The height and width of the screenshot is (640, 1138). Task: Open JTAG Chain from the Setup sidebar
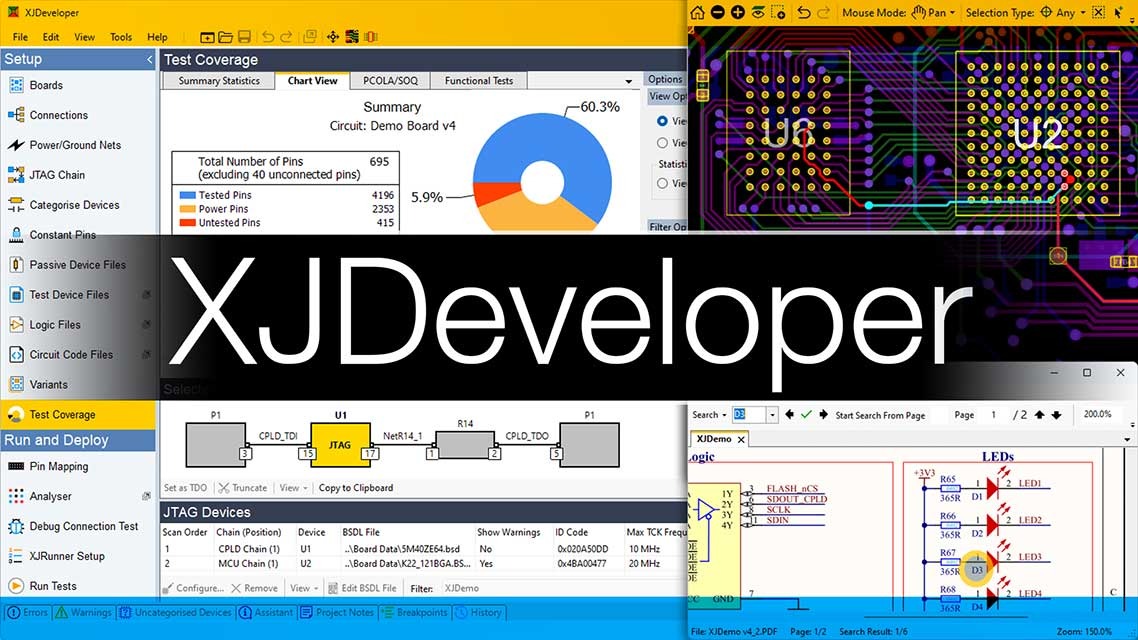[57, 175]
